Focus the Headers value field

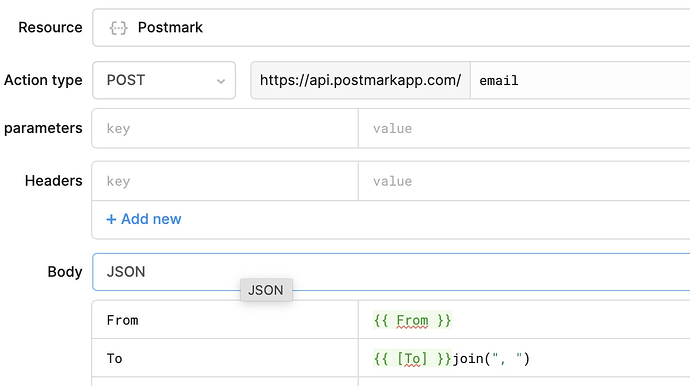[x=525, y=181]
